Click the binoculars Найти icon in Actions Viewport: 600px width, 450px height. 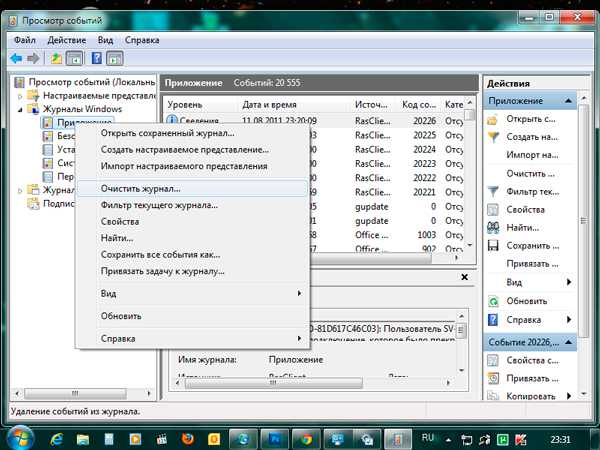click(x=492, y=227)
